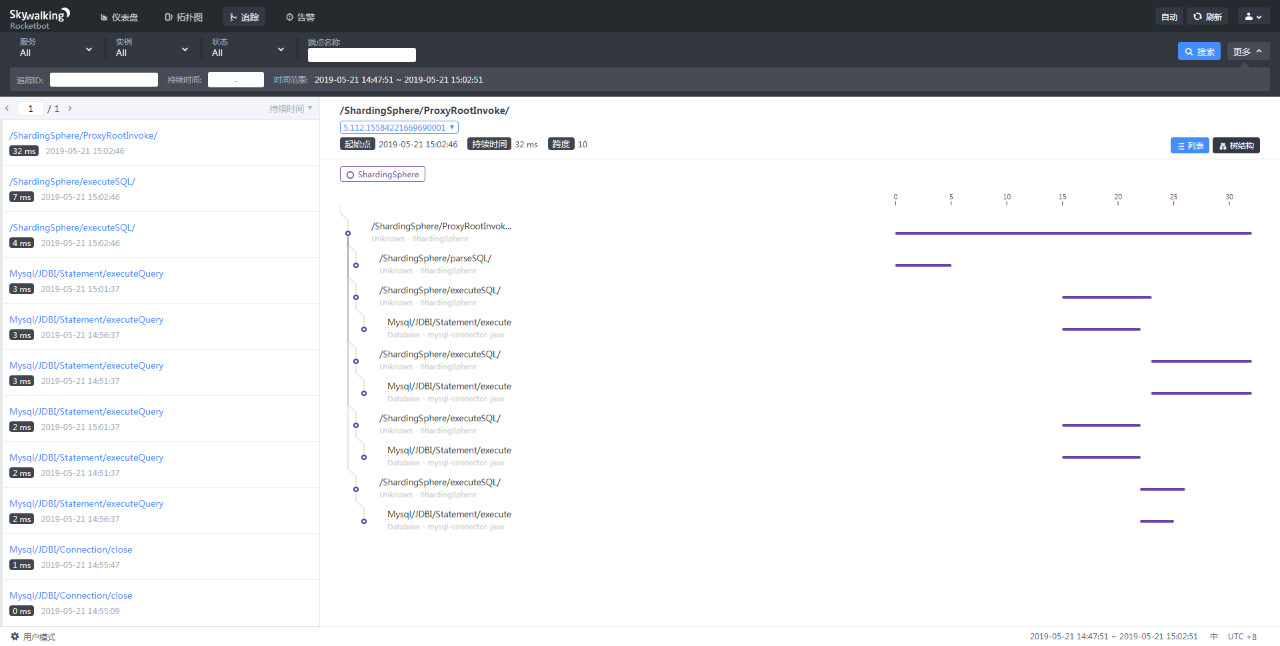Switch to the topology (拓扑图) tab
1280x646 pixels.
183,17
